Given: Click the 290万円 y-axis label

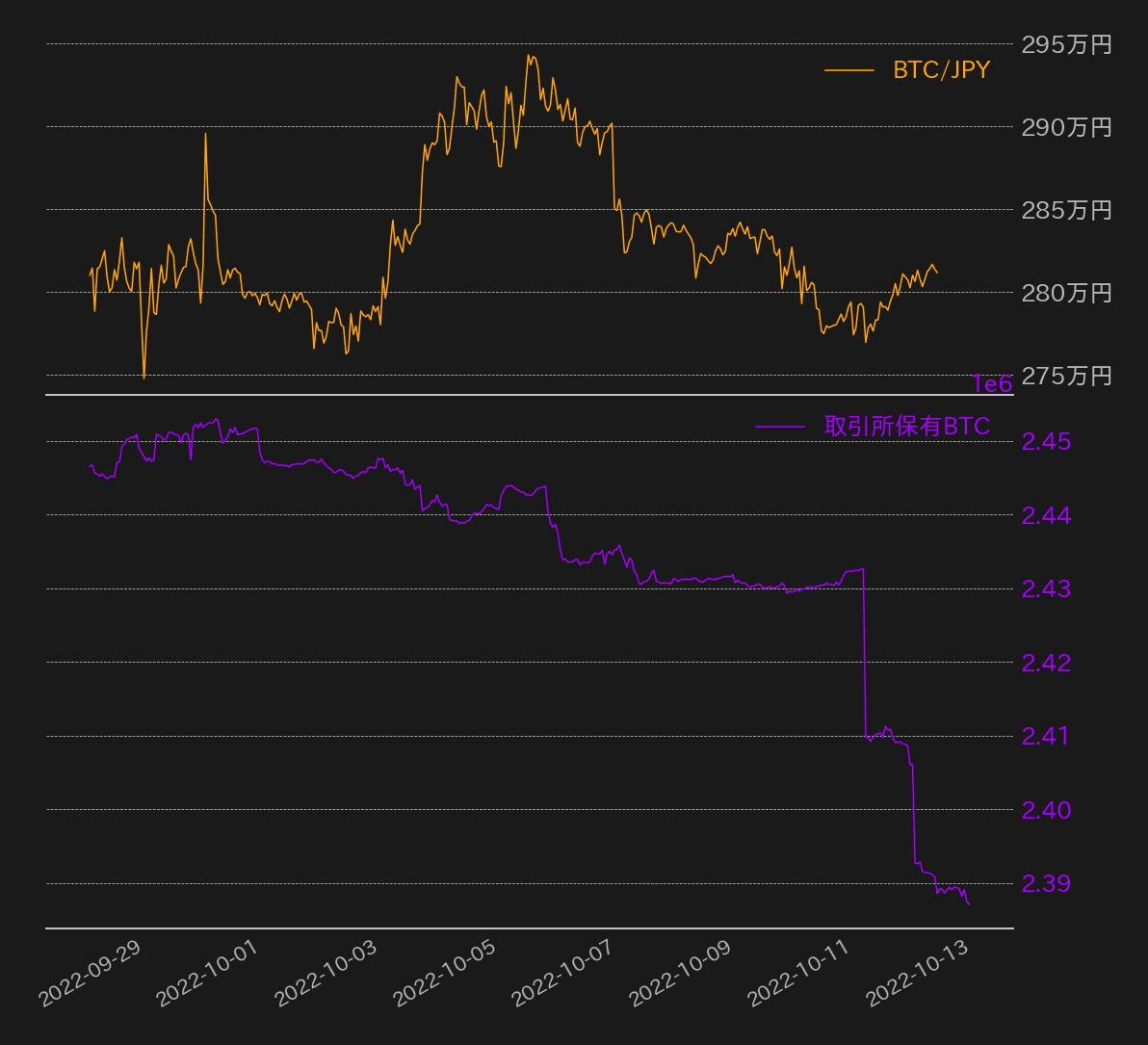Looking at the screenshot, I should pyautogui.click(x=1066, y=127).
